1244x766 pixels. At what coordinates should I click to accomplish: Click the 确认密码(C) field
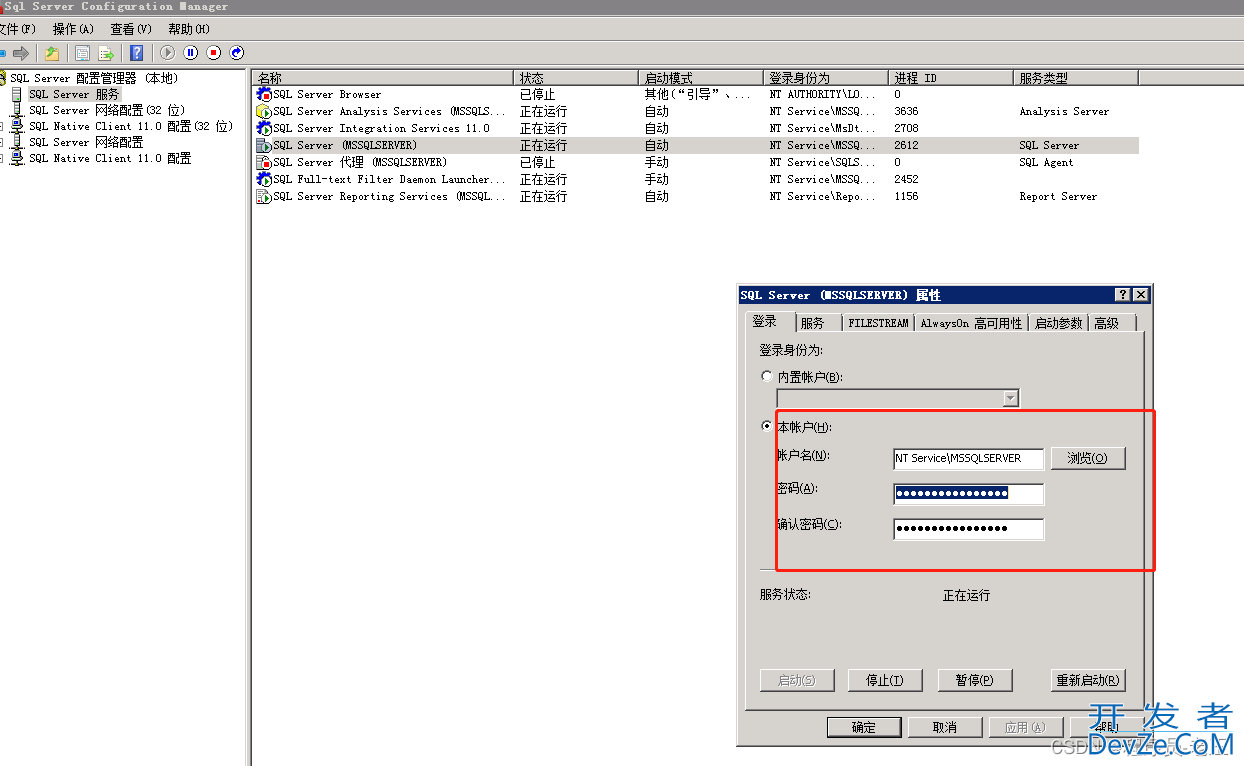point(969,528)
